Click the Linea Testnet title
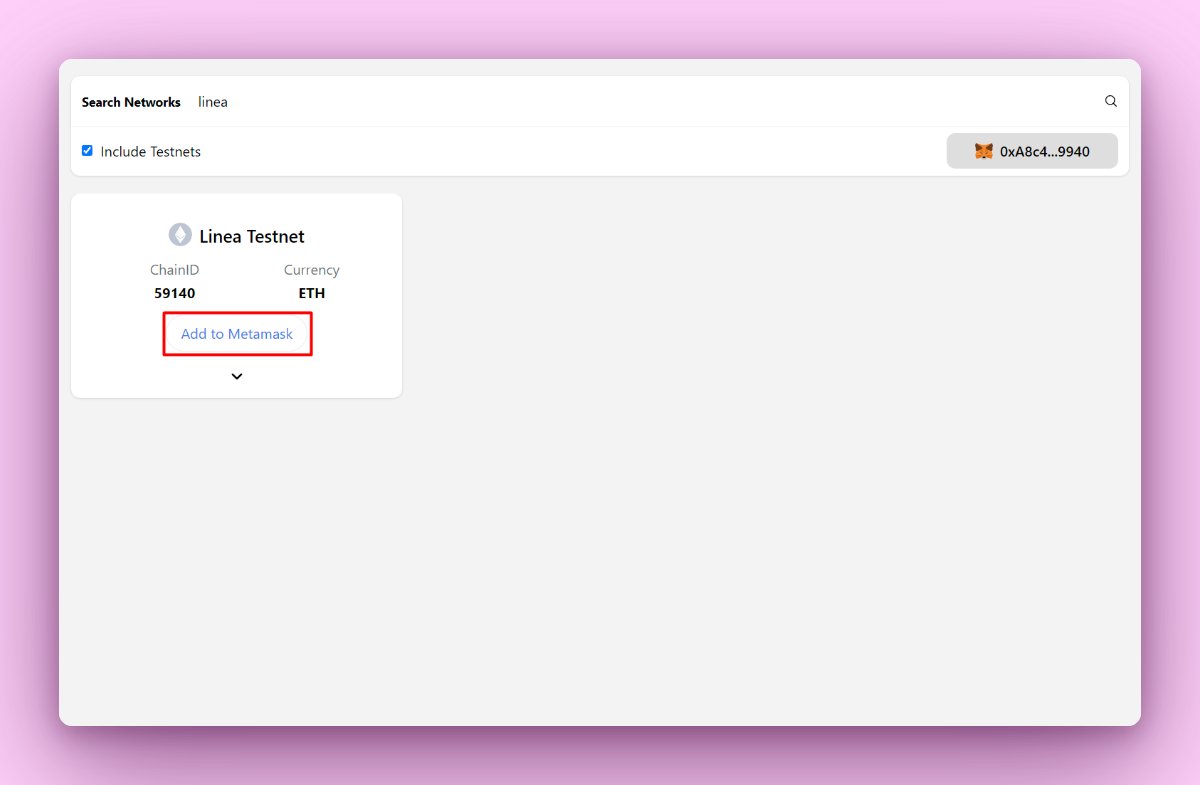1200x785 pixels. [252, 237]
